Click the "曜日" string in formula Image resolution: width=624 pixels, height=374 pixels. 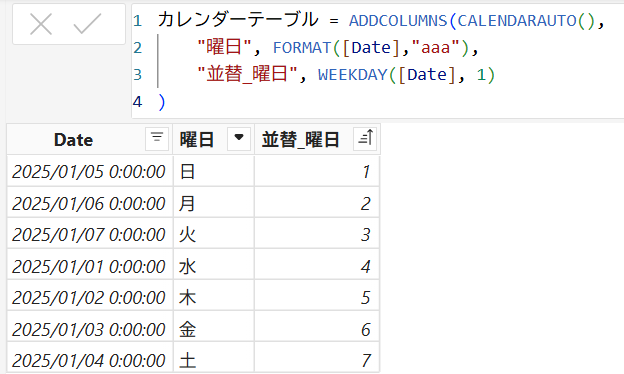[x=224, y=48]
